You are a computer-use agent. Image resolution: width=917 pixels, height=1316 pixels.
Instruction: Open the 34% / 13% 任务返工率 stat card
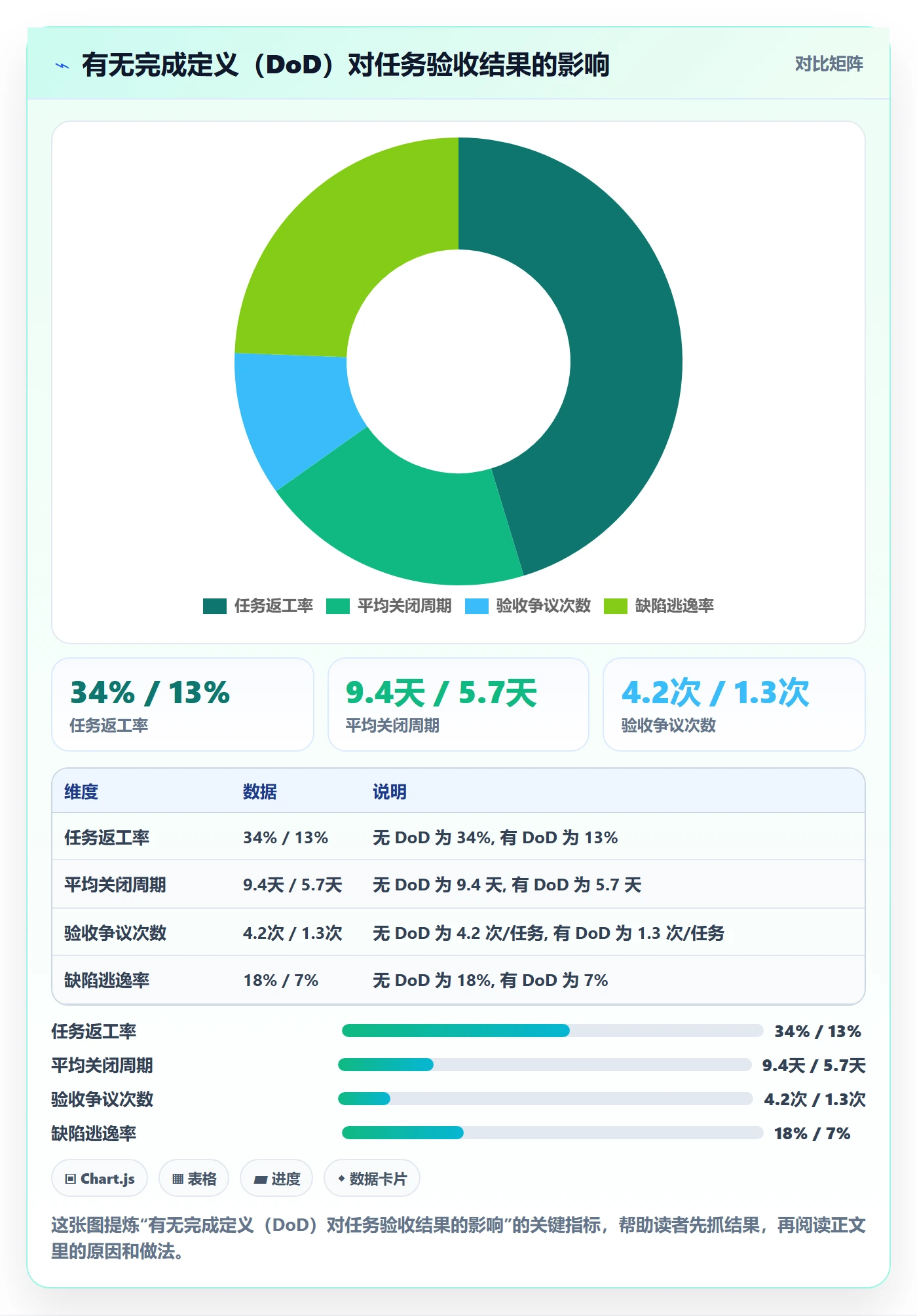point(183,704)
